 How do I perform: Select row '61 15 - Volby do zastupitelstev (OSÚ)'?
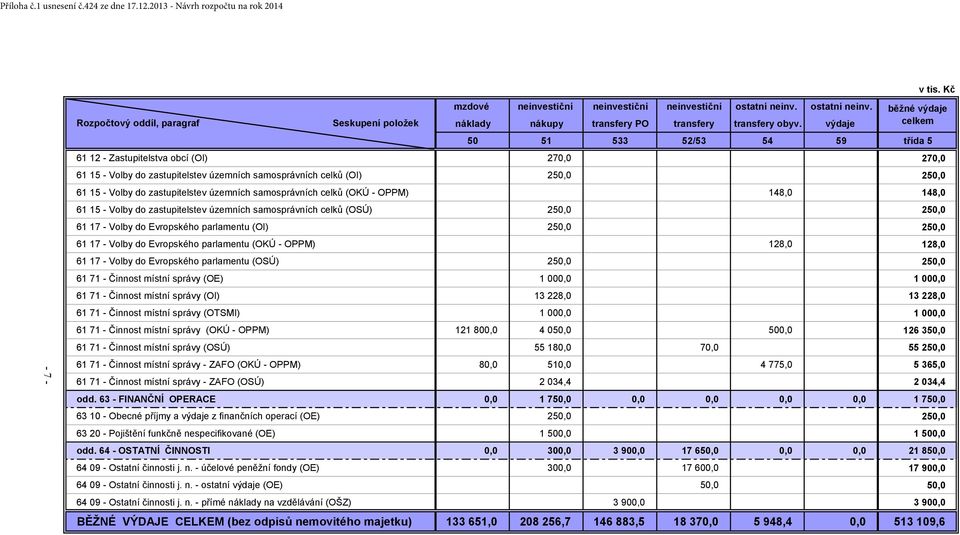pos(510,209)
